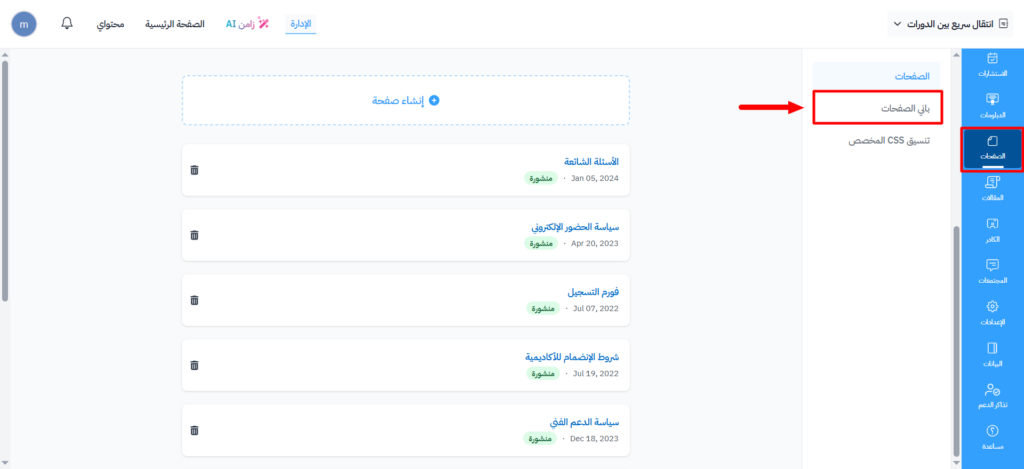Remove فورم التسجيل using its trash icon
Image resolution: width=1024 pixels, height=469 pixels.
pyautogui.click(x=194, y=300)
